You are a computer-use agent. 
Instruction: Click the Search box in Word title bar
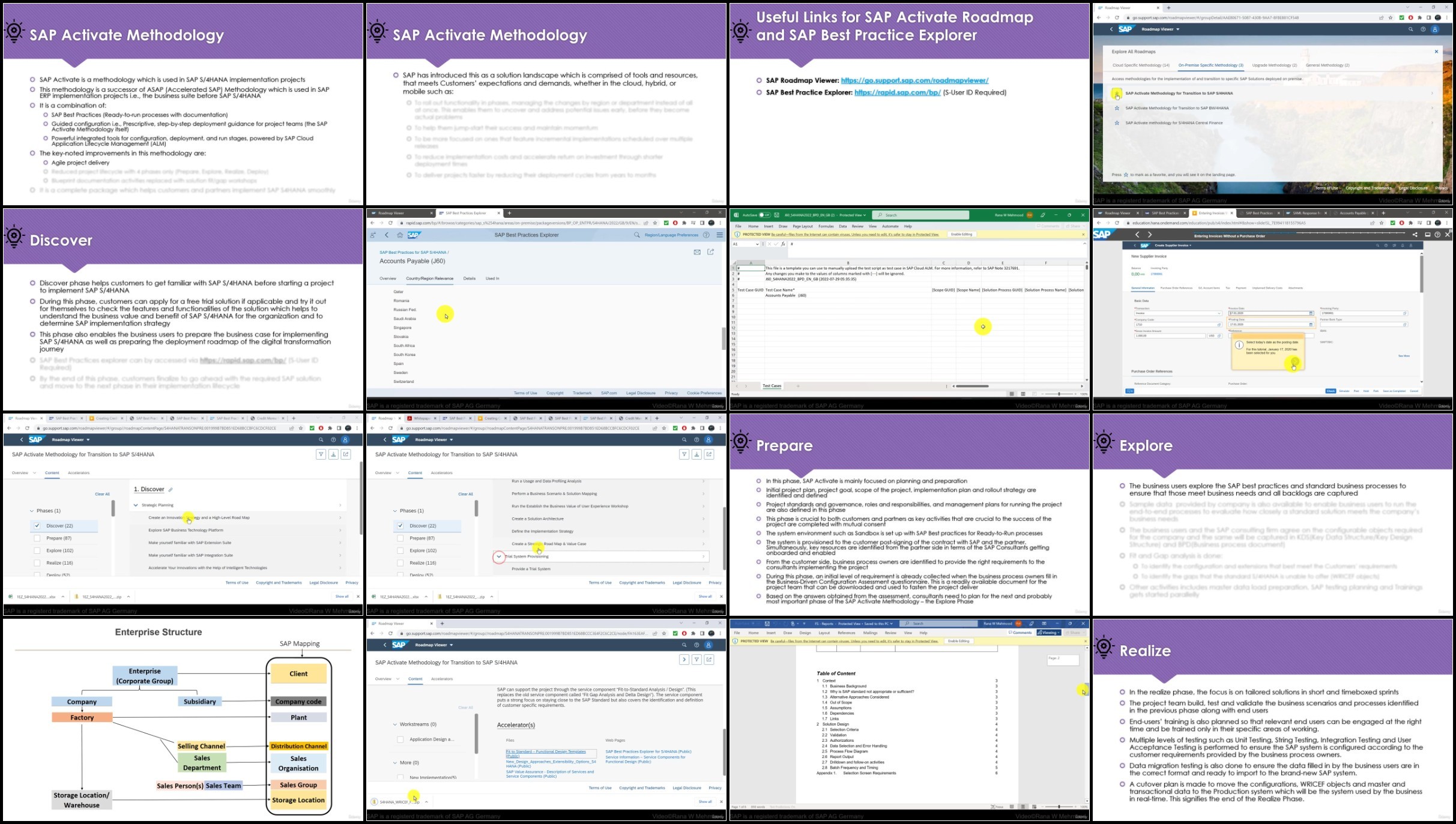click(938, 624)
